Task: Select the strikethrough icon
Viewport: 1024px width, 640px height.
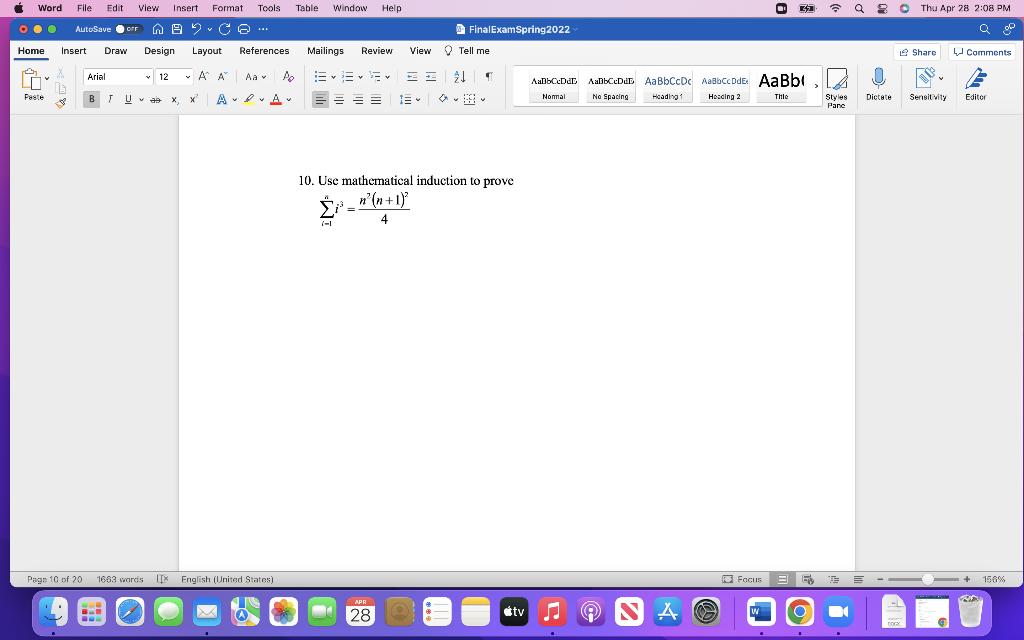Action: tap(156, 99)
